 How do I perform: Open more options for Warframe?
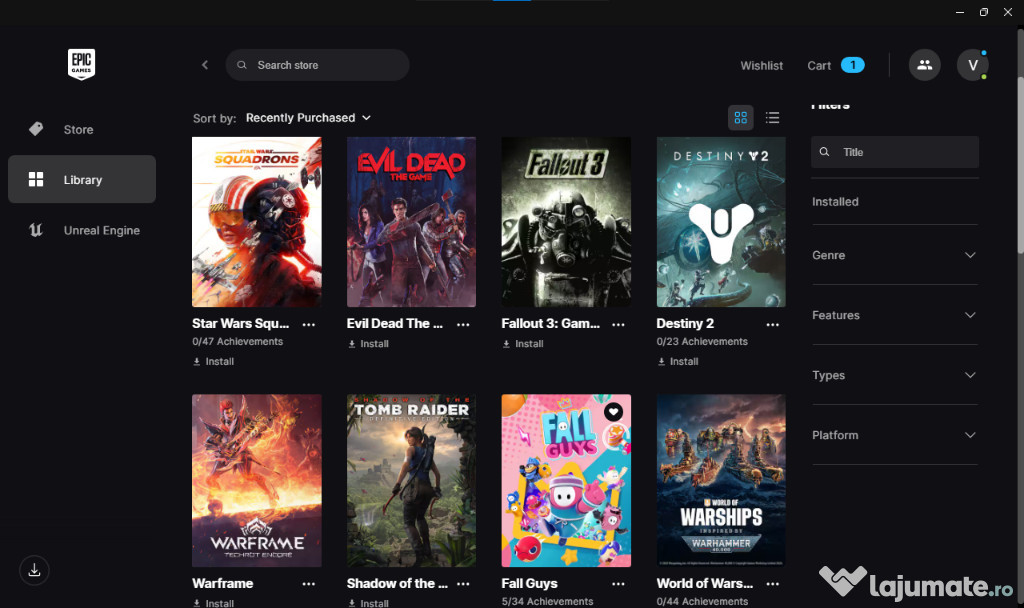point(309,584)
